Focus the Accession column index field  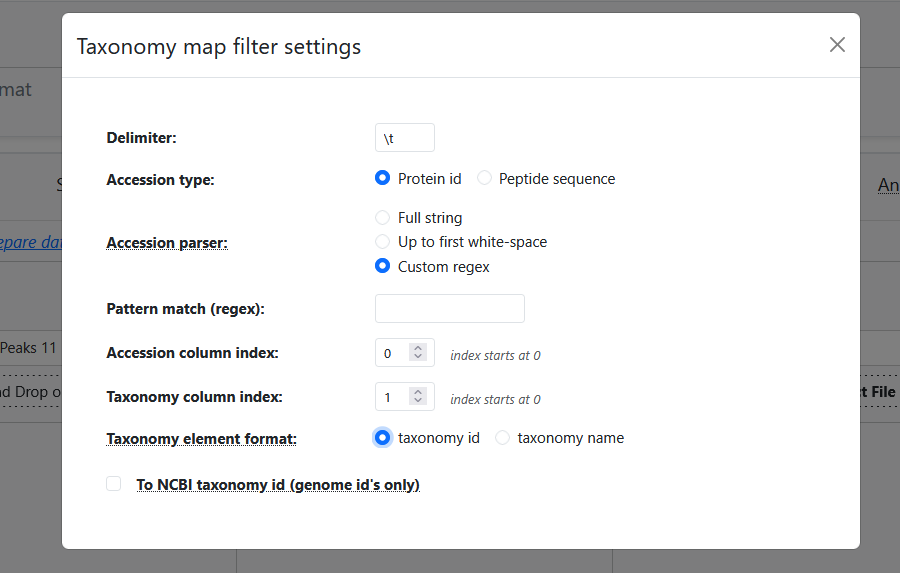(x=392, y=353)
